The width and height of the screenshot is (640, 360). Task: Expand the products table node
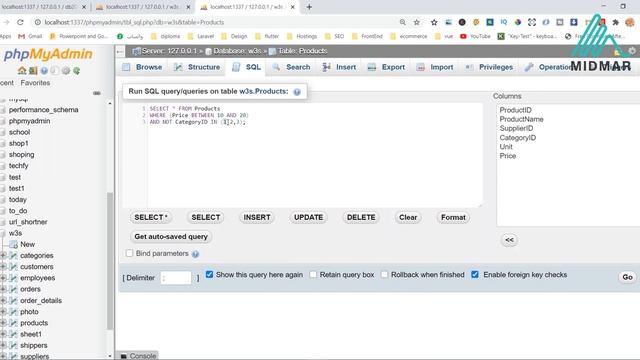tap(3, 323)
